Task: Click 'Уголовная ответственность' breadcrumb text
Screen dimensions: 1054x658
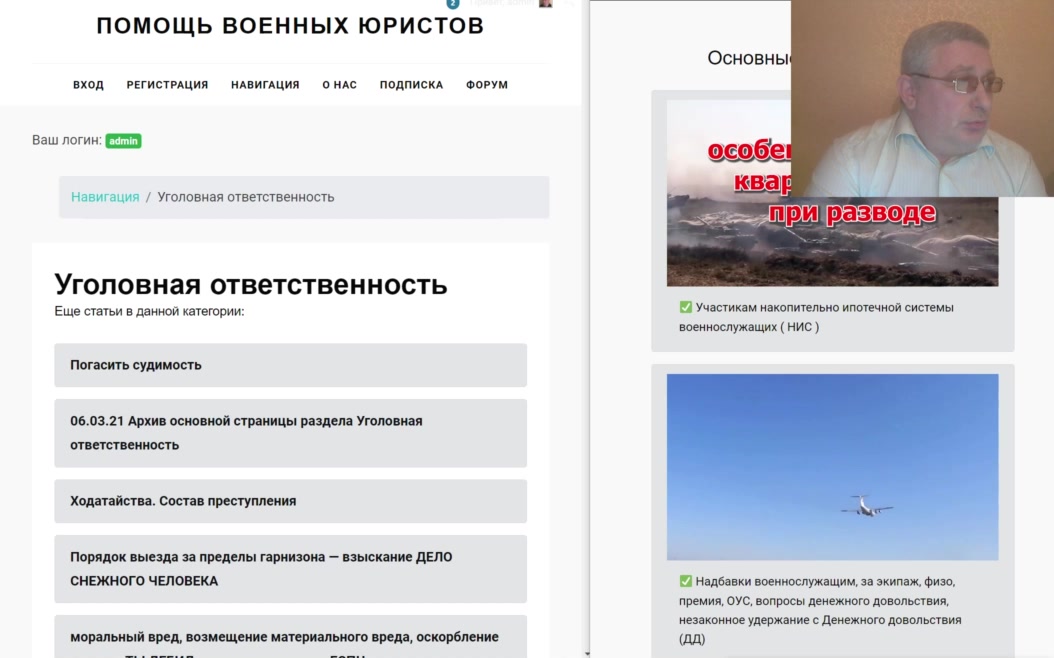Action: (245, 197)
